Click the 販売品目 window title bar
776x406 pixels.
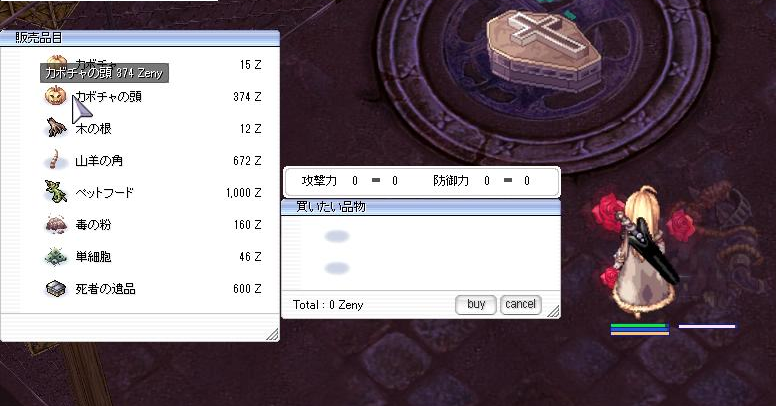(x=140, y=37)
